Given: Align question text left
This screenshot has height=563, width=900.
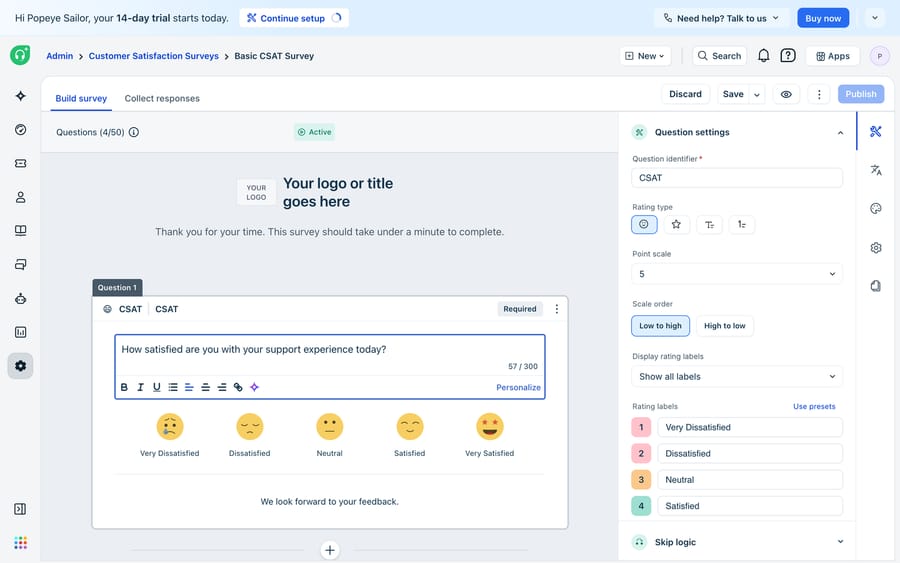Looking at the screenshot, I should click(x=189, y=387).
